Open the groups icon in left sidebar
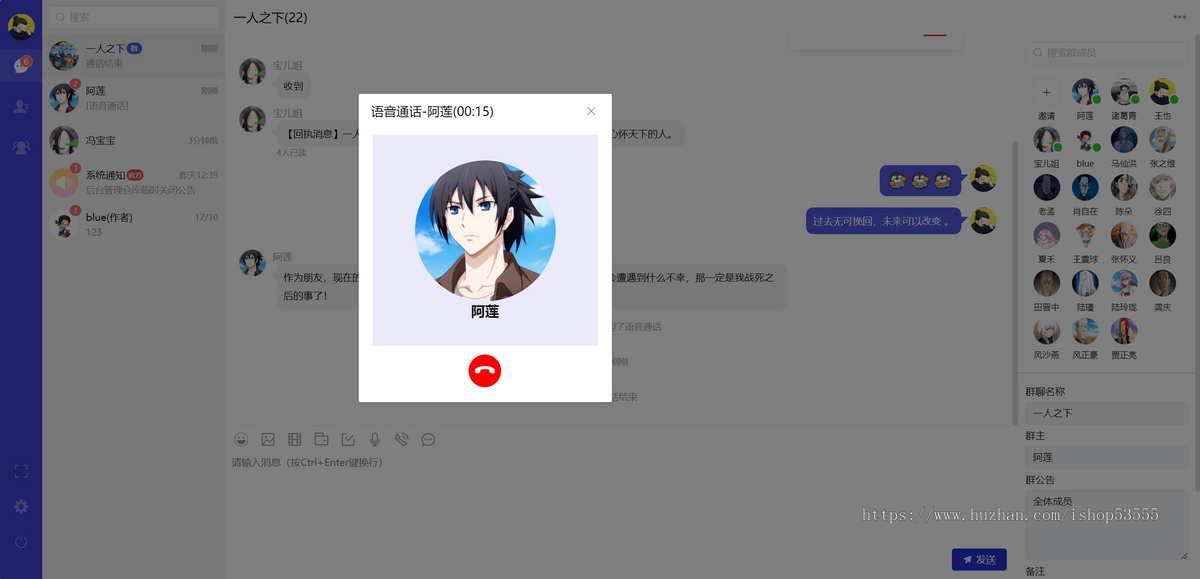This screenshot has height=579, width=1200. (21, 147)
